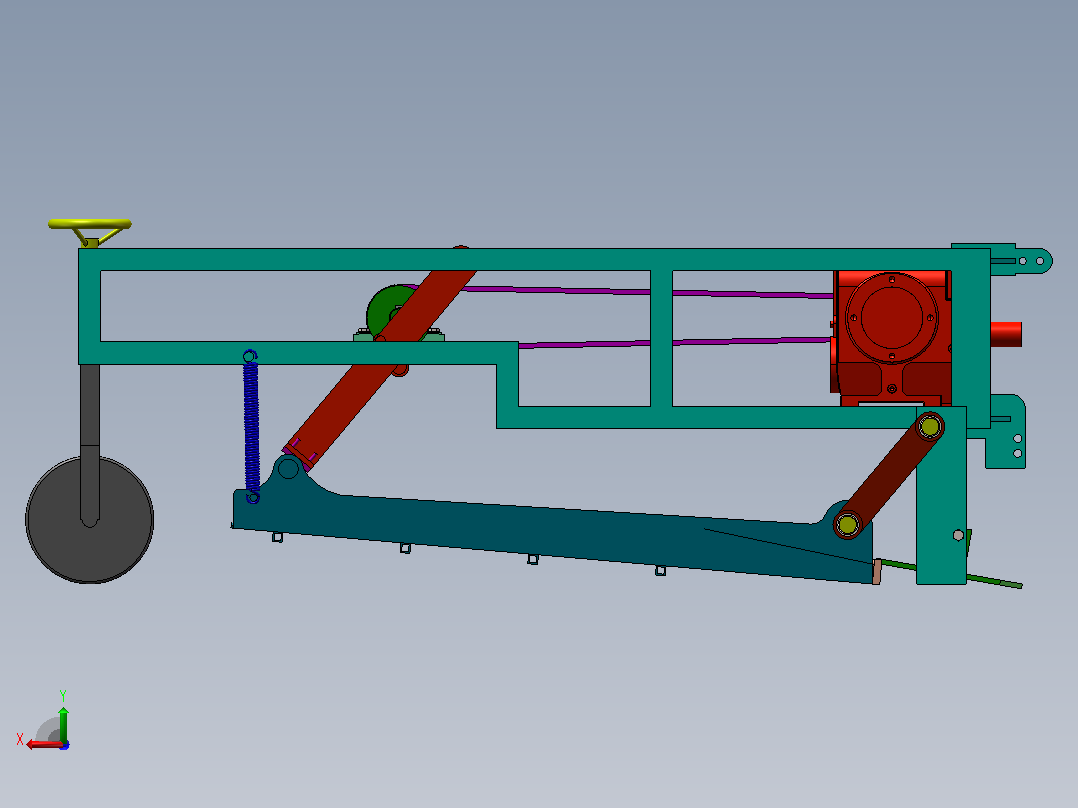Select the upper yellow pivot pin
This screenshot has width=1078, height=808.
(x=930, y=427)
